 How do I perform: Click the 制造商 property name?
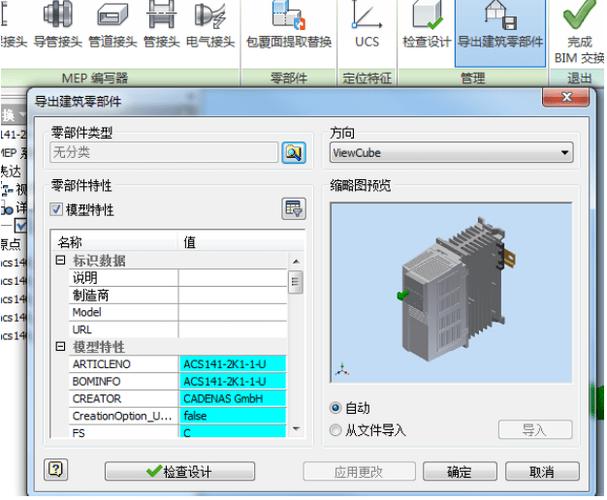pos(91,295)
